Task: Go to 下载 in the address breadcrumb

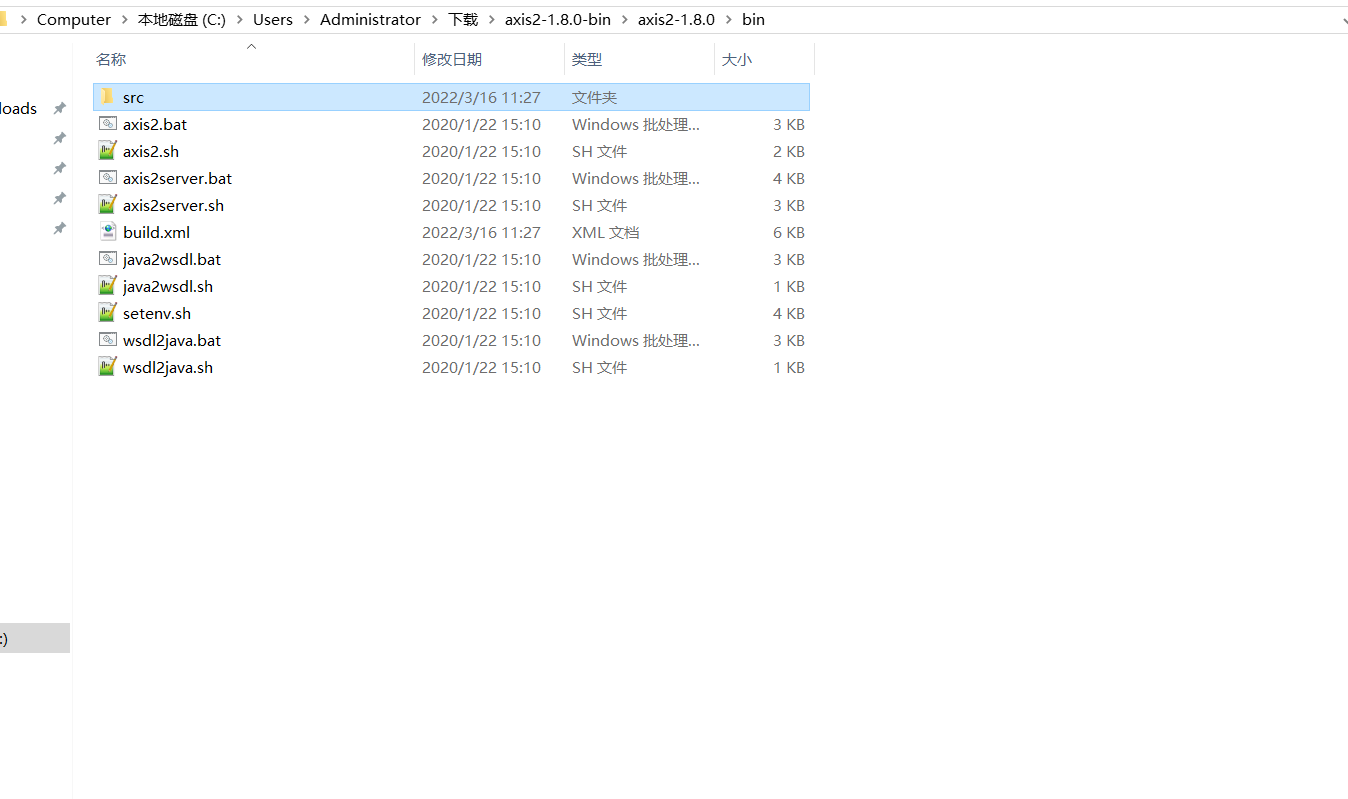Action: click(463, 19)
